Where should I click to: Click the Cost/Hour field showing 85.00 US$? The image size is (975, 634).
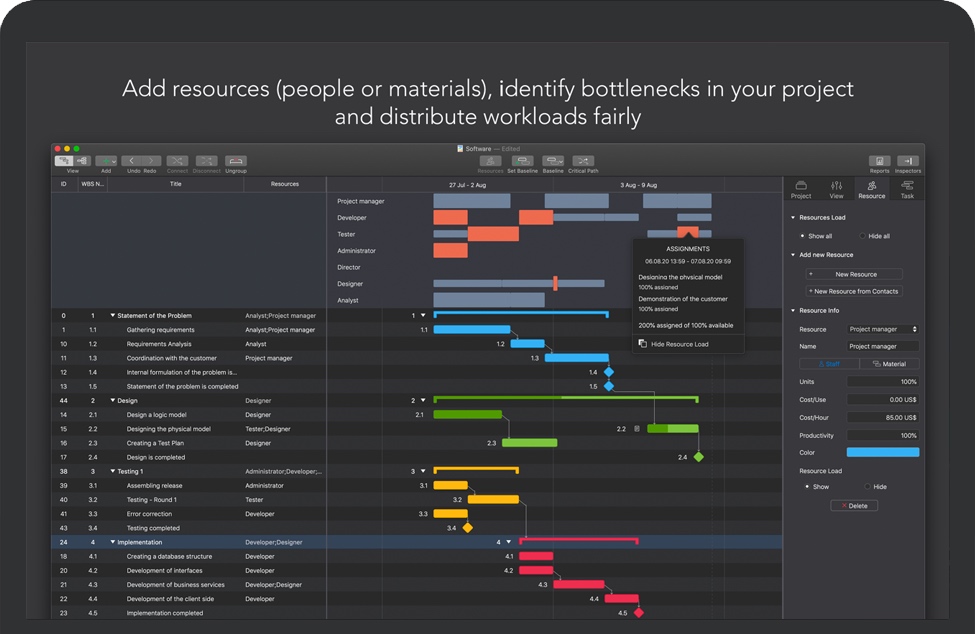tap(882, 417)
